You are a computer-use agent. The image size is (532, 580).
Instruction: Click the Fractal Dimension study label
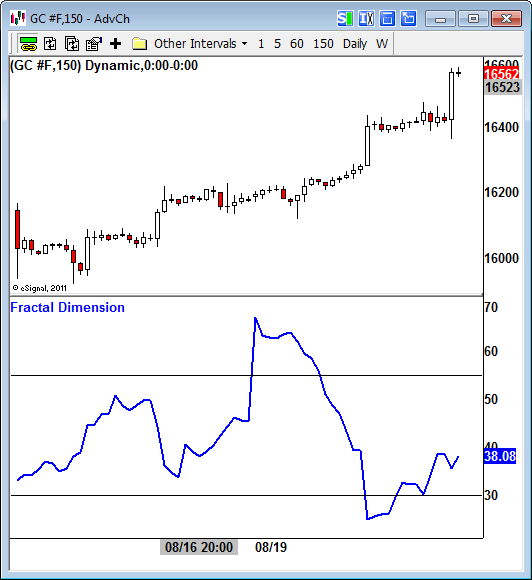pyautogui.click(x=67, y=307)
